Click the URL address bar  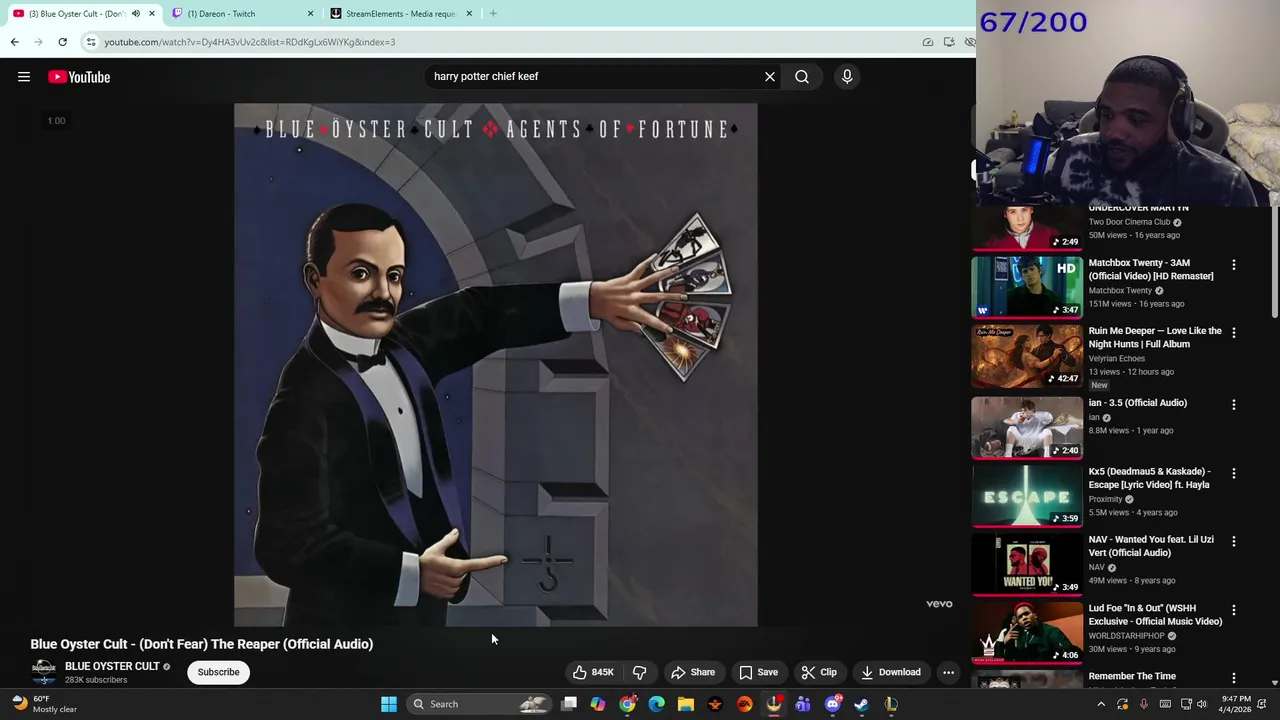click(500, 42)
